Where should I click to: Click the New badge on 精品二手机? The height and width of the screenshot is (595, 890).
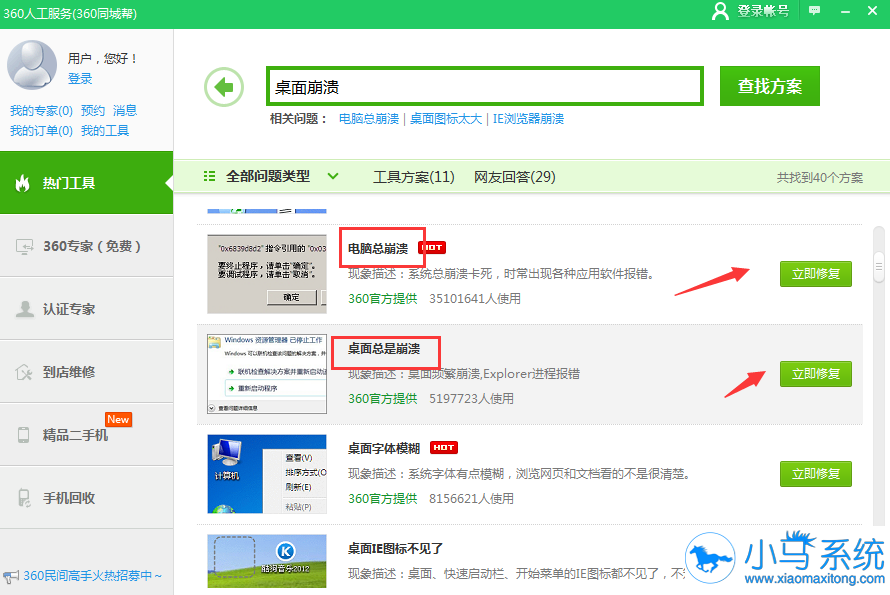coord(118,420)
